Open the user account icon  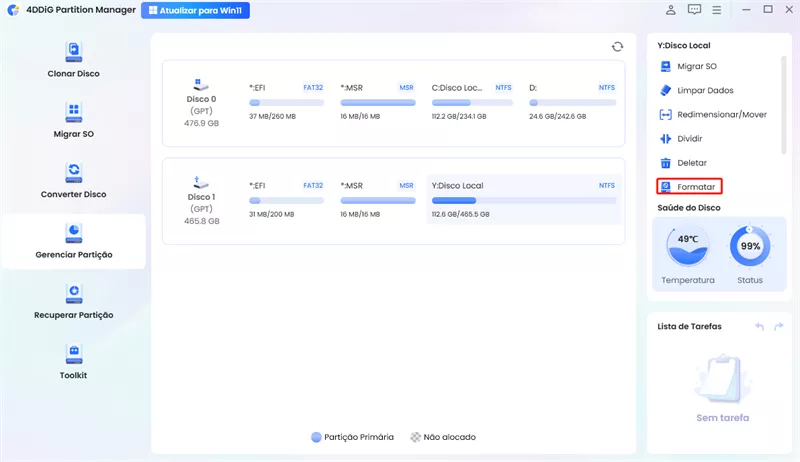click(x=671, y=10)
